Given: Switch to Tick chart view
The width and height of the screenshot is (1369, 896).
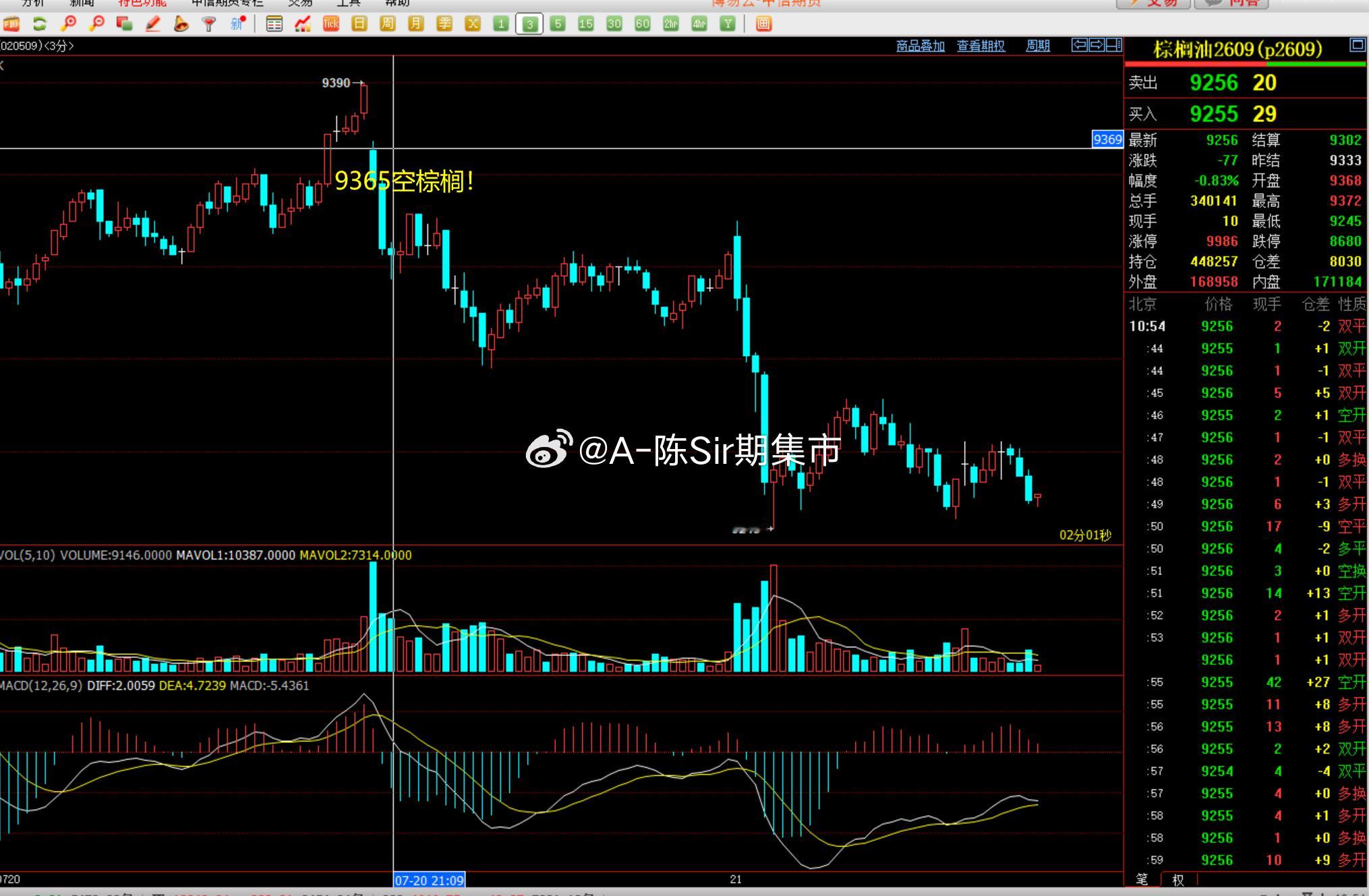Looking at the screenshot, I should [x=331, y=24].
